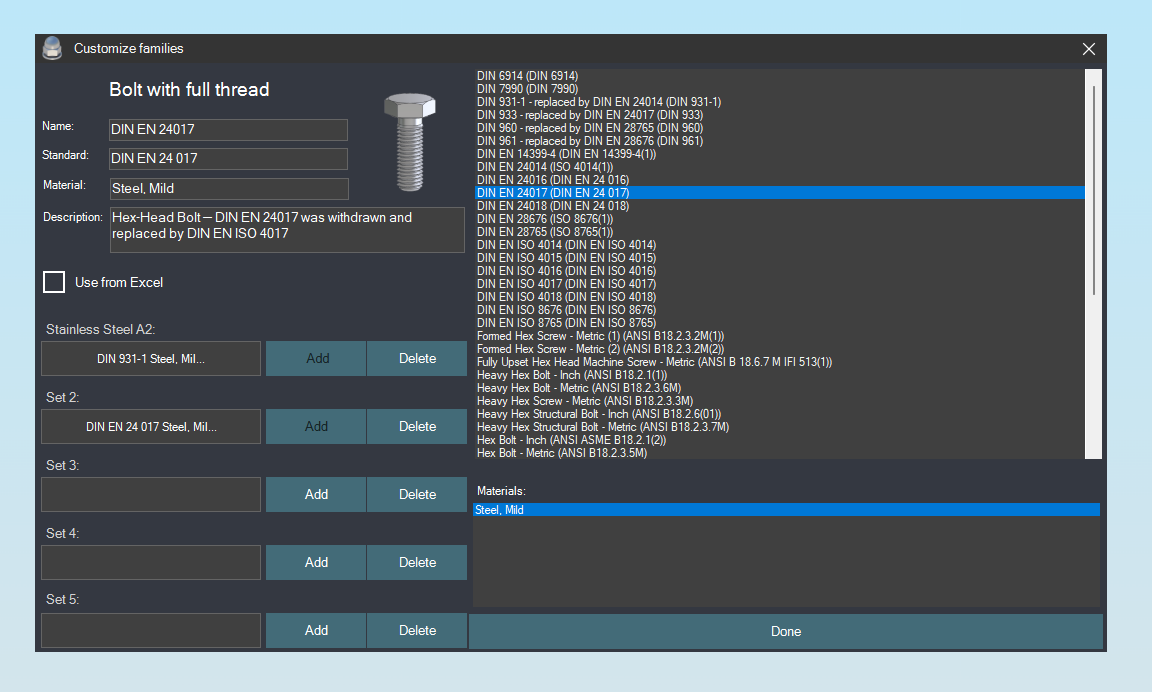Select Hex Bolt - Metric list entry

(562, 453)
